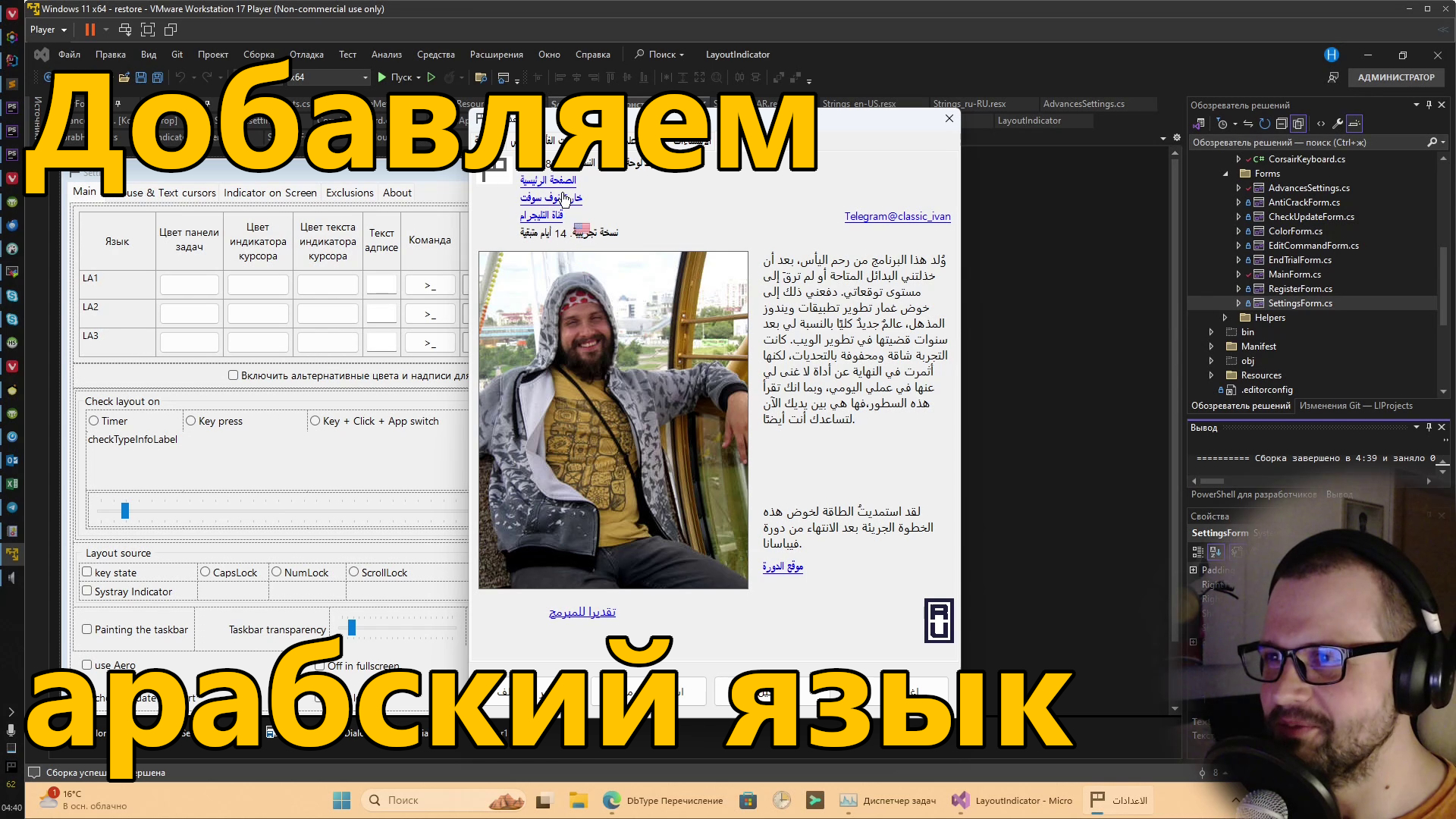This screenshot has width=1456, height=819.
Task: Adjust the Taskbar transparency slider
Action: [x=351, y=627]
